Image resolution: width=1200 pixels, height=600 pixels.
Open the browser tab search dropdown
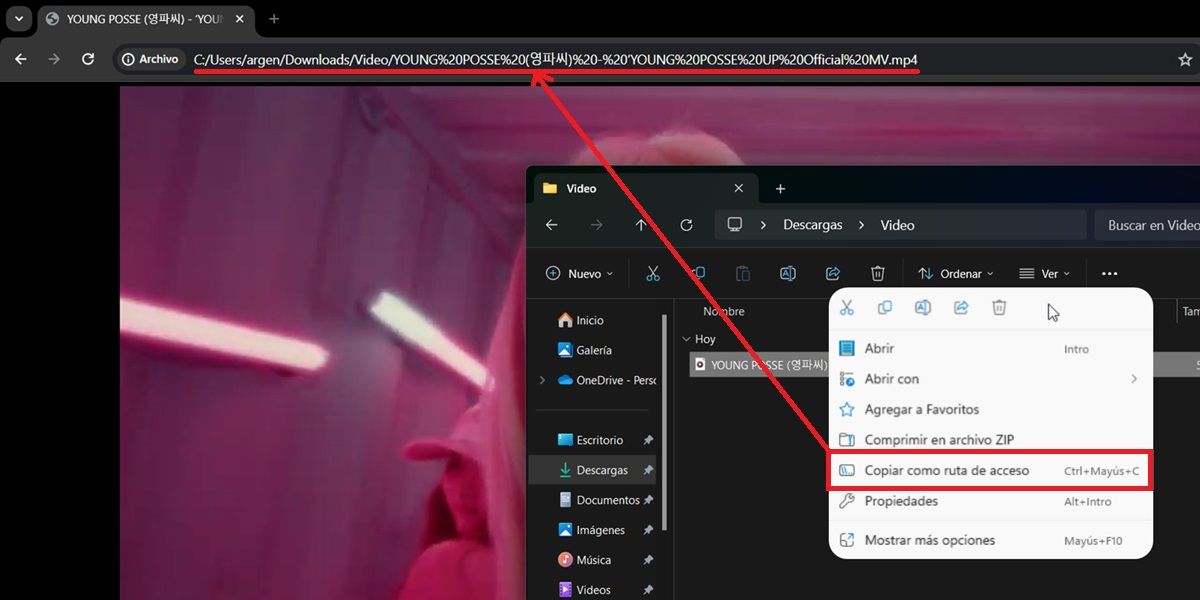coord(18,19)
